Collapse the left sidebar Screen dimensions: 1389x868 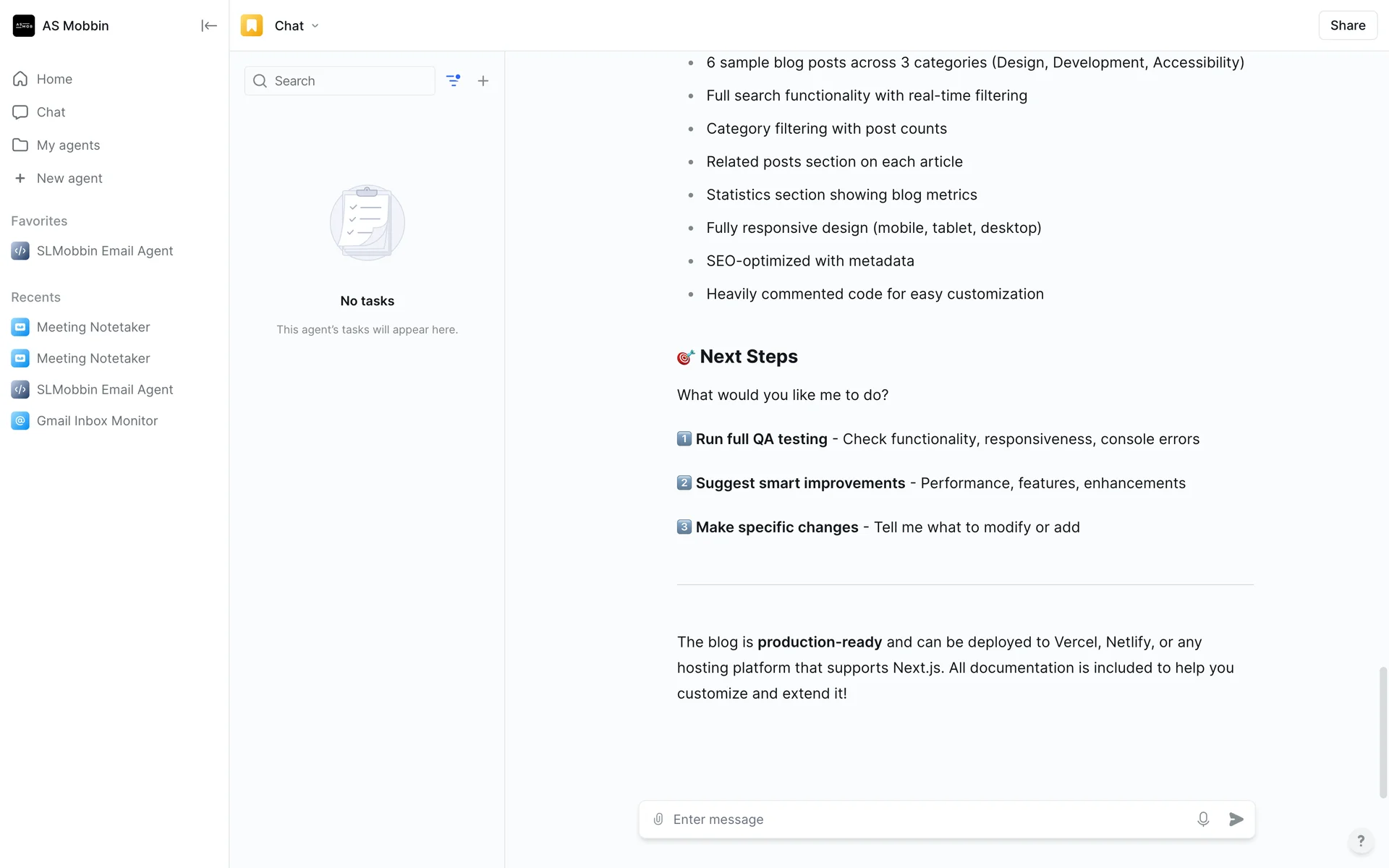coord(208,26)
